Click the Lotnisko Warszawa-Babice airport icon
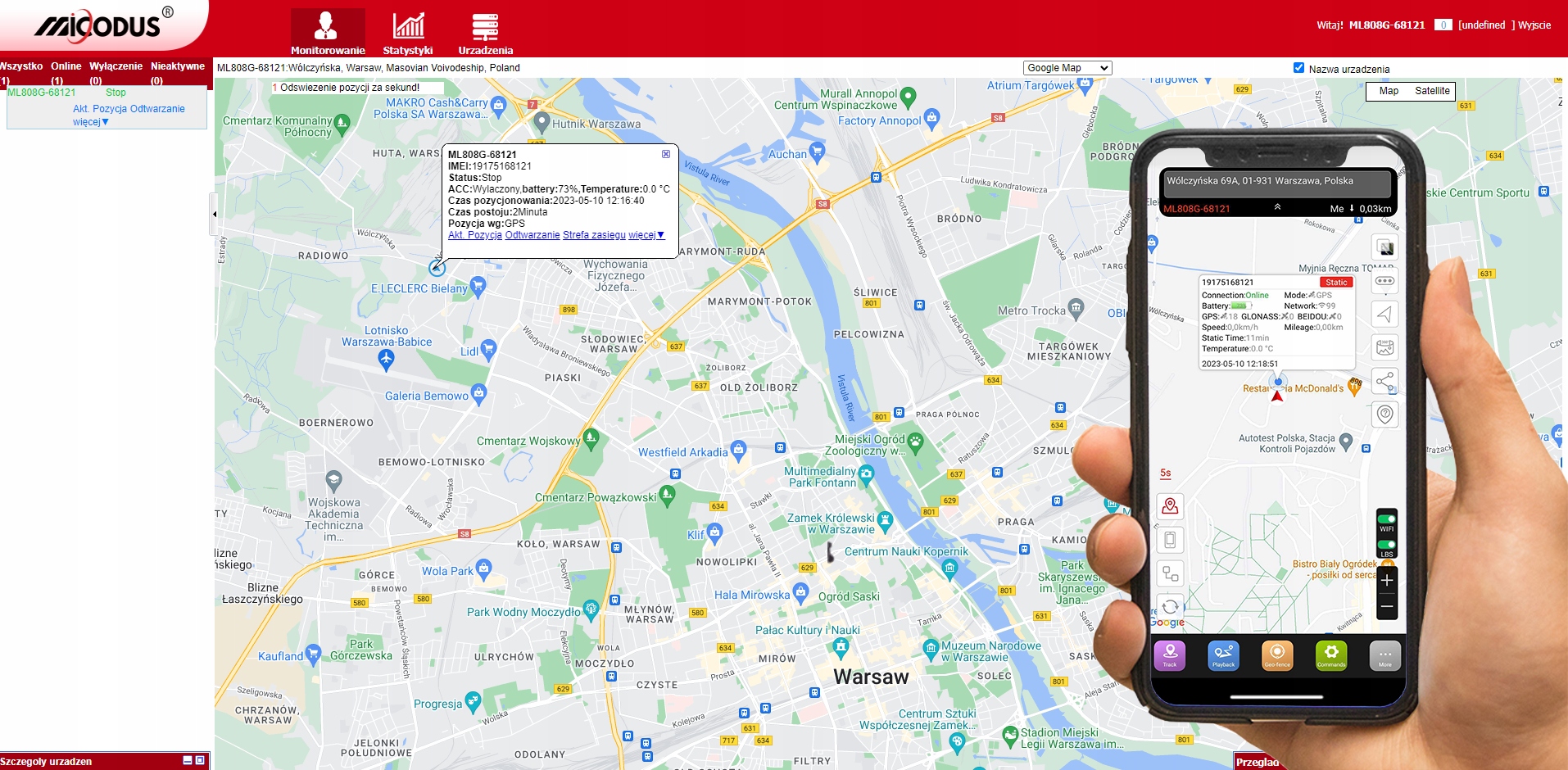 [x=387, y=359]
